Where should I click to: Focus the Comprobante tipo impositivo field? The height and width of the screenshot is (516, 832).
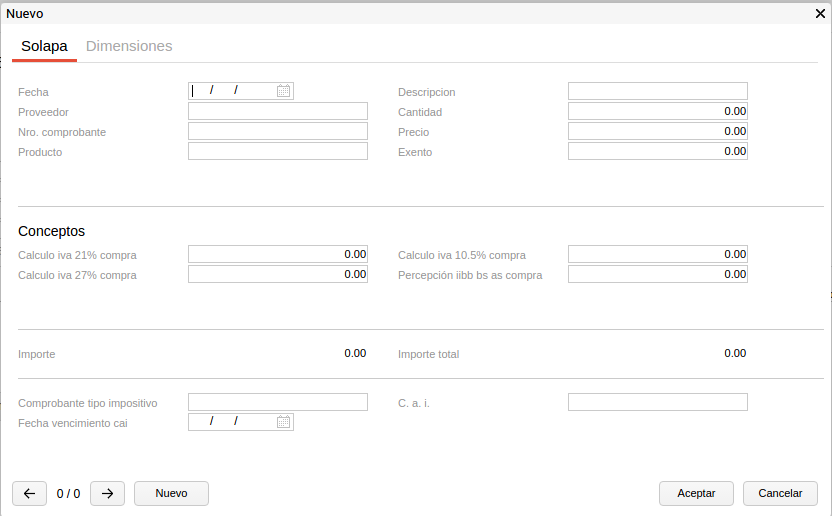coord(277,402)
